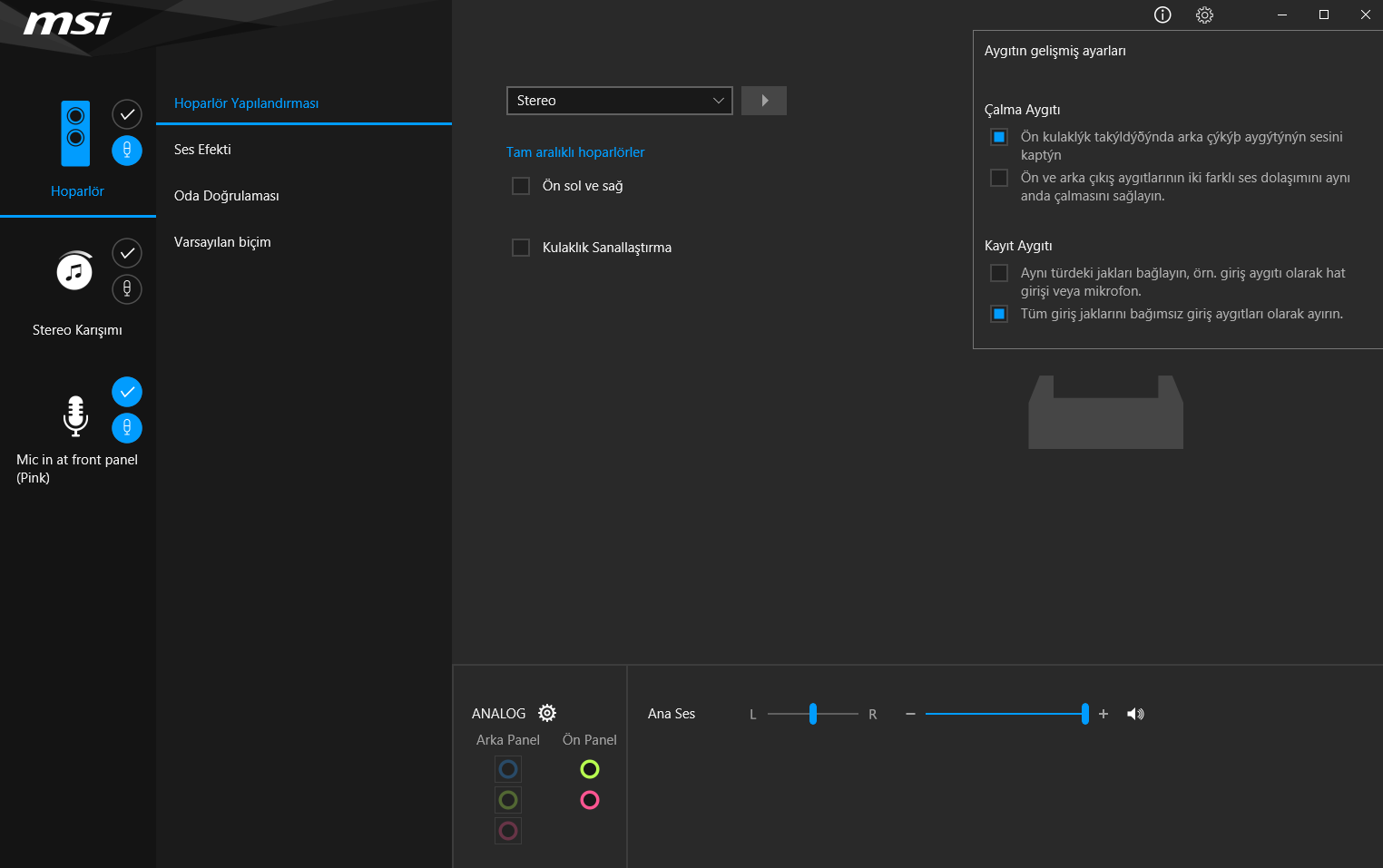
Task: Click the Mic in at front panel label
Action: coord(77,469)
